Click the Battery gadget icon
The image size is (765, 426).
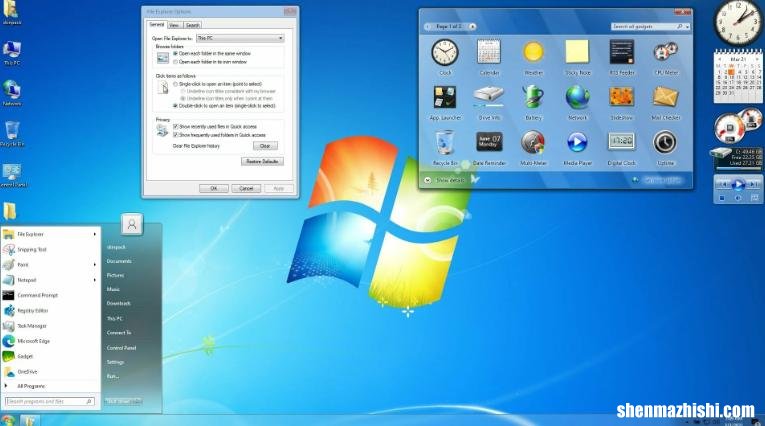(533, 97)
